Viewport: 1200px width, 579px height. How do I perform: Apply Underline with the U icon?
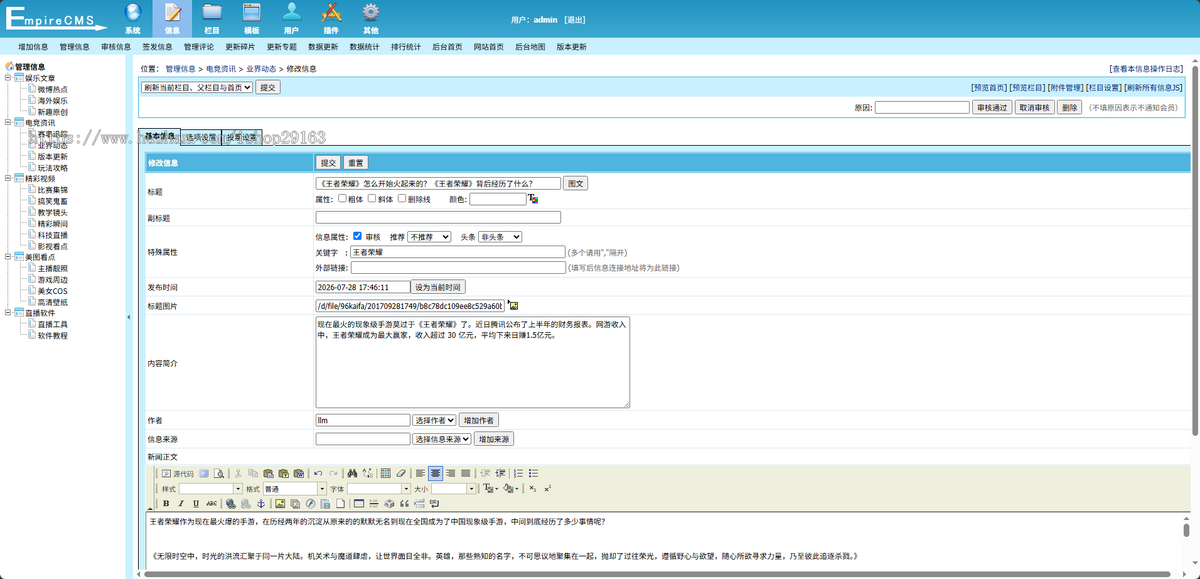pyautogui.click(x=196, y=503)
